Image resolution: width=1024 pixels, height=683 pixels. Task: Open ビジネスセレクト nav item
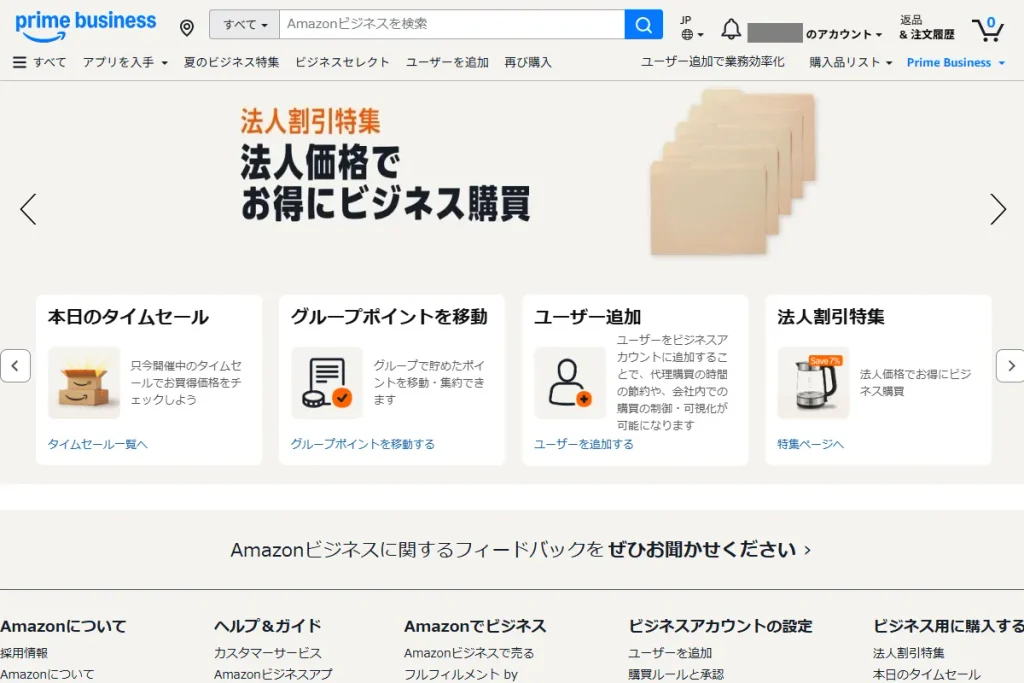pos(342,62)
